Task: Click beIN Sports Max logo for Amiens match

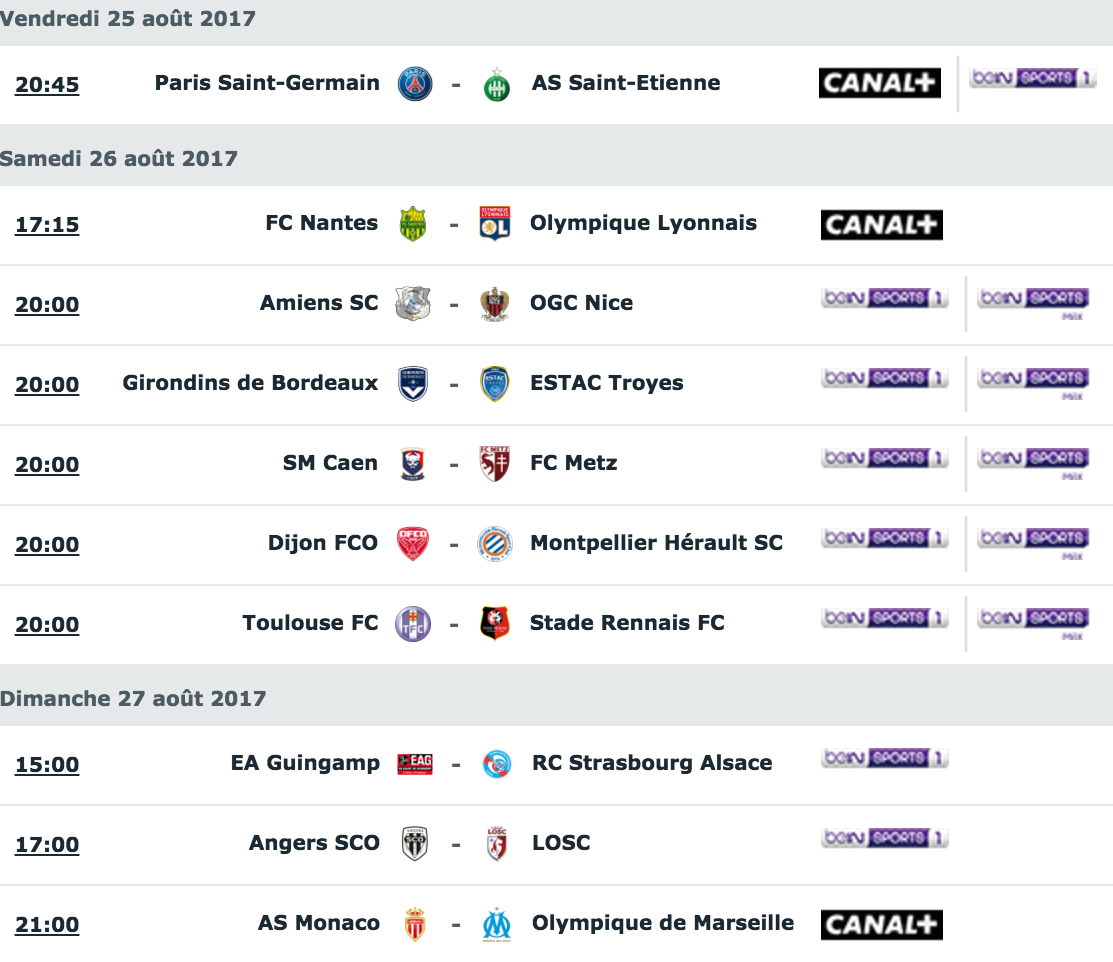Action: point(1034,303)
